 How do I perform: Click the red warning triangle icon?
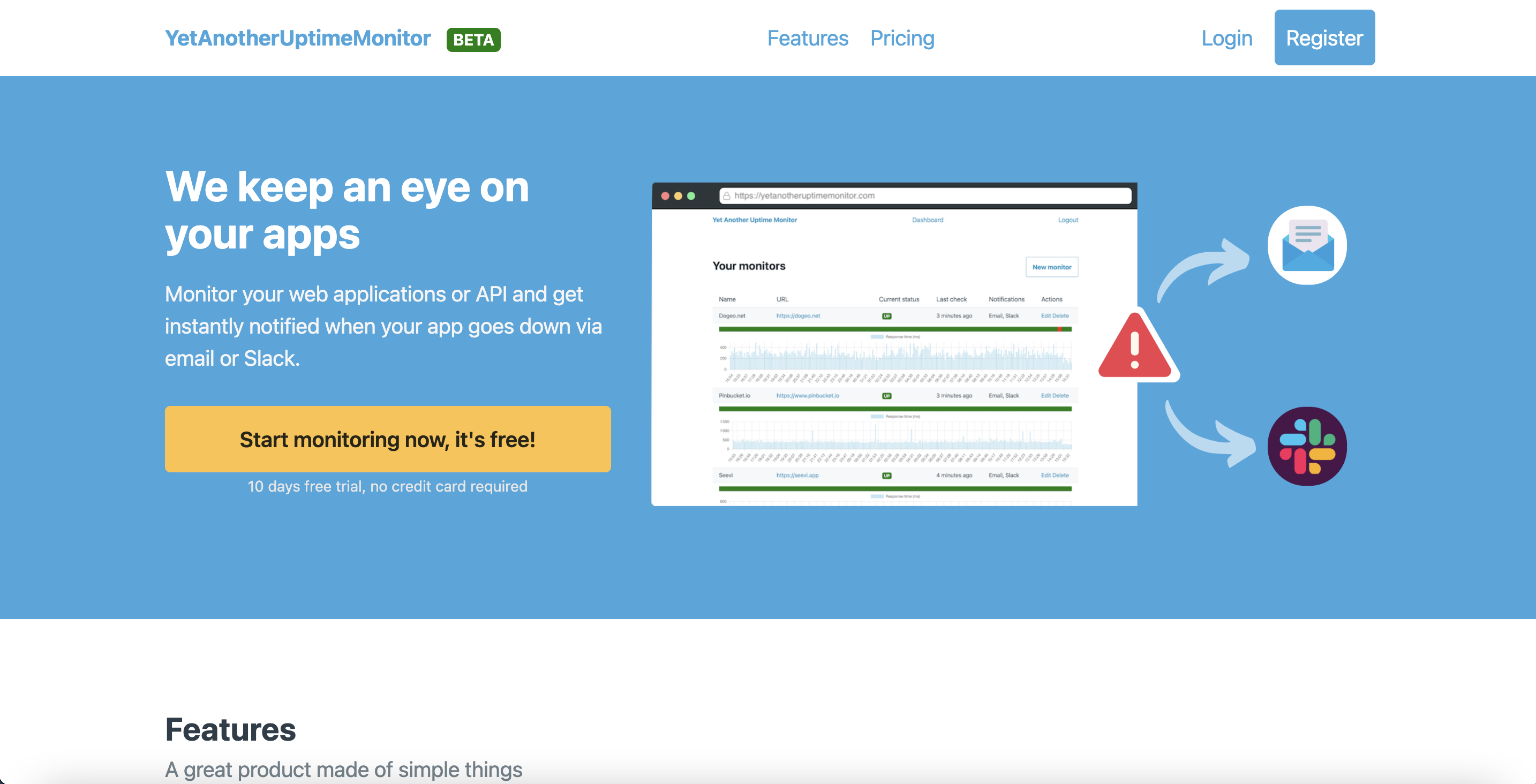[x=1135, y=348]
